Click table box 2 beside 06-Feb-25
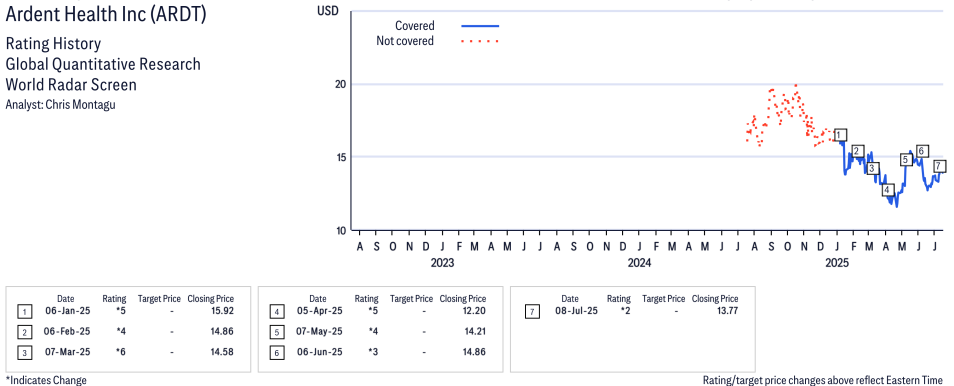Screen dimensions: 954x386 (x=24, y=332)
